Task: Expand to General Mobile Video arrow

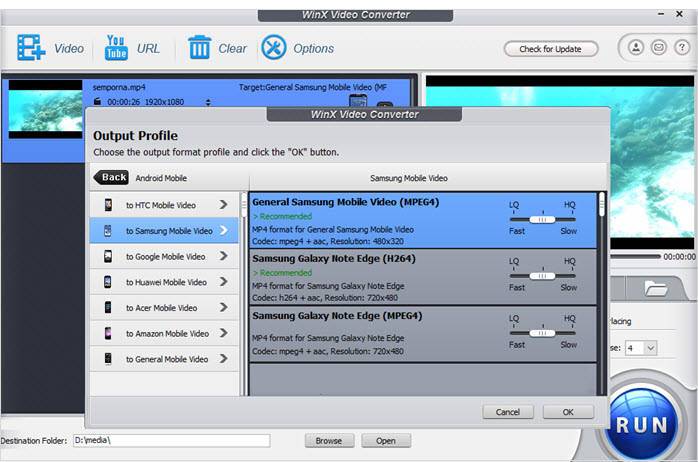Action: click(x=223, y=359)
